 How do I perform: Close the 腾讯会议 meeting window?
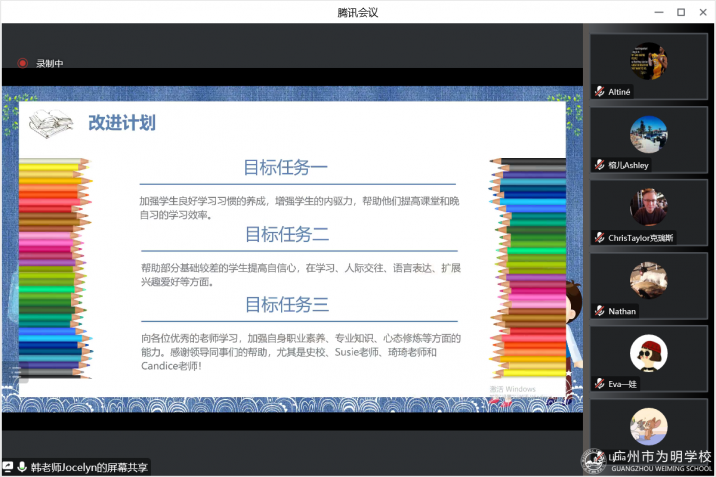point(703,12)
